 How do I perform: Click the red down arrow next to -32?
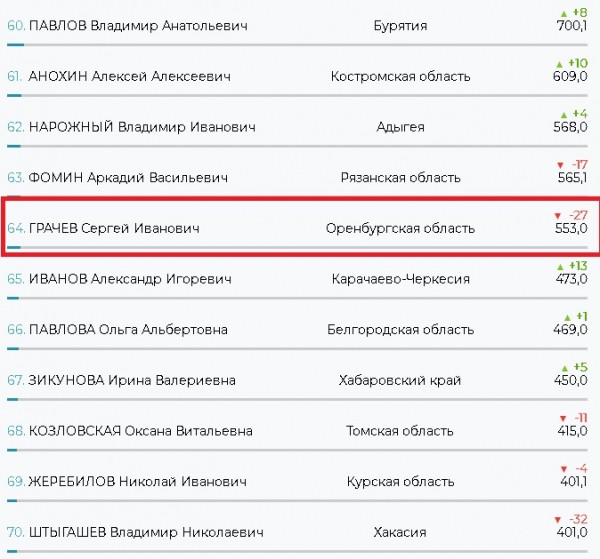(558, 519)
